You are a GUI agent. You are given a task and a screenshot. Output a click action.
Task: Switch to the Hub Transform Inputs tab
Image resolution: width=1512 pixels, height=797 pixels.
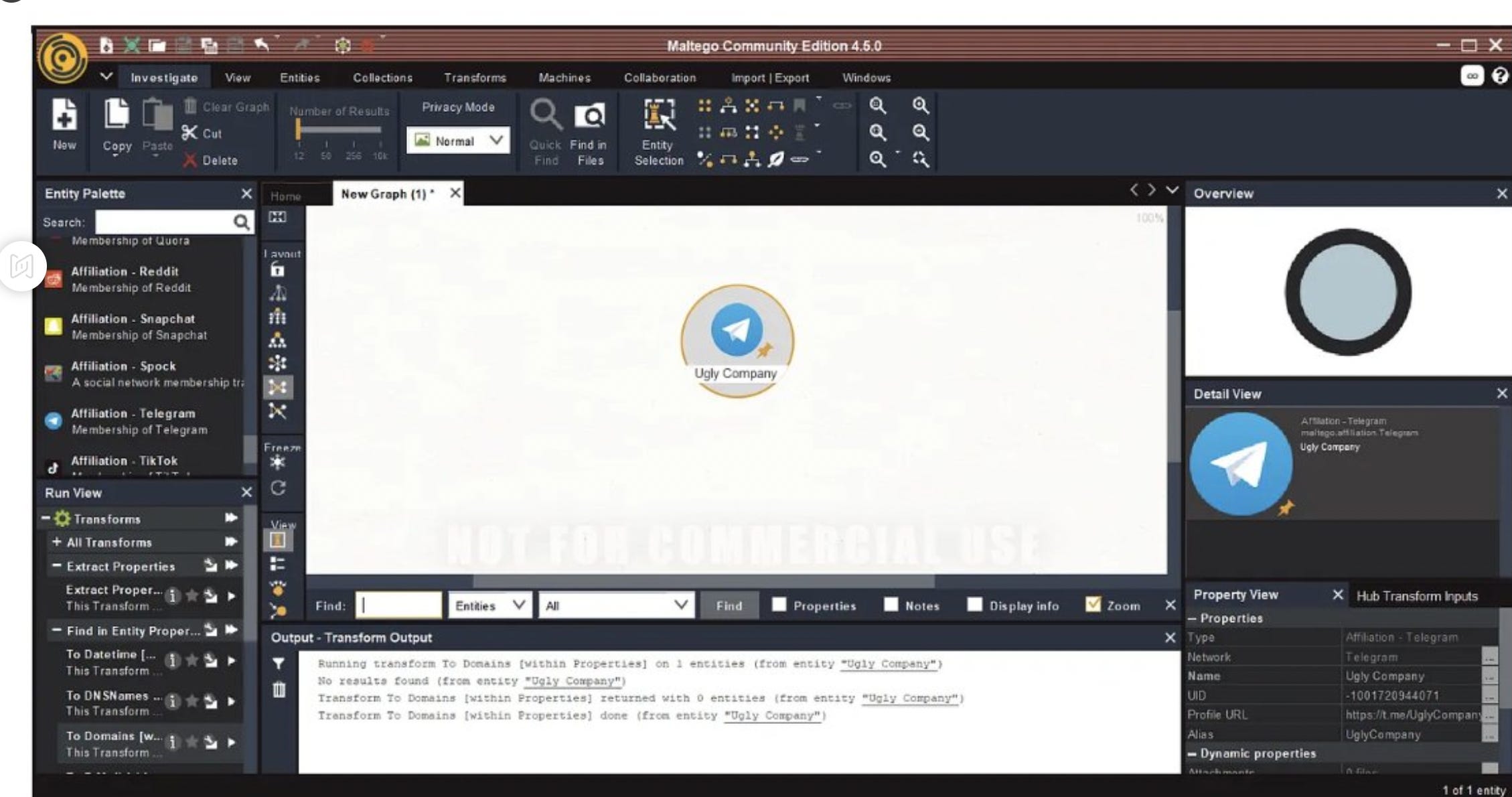(x=1416, y=596)
